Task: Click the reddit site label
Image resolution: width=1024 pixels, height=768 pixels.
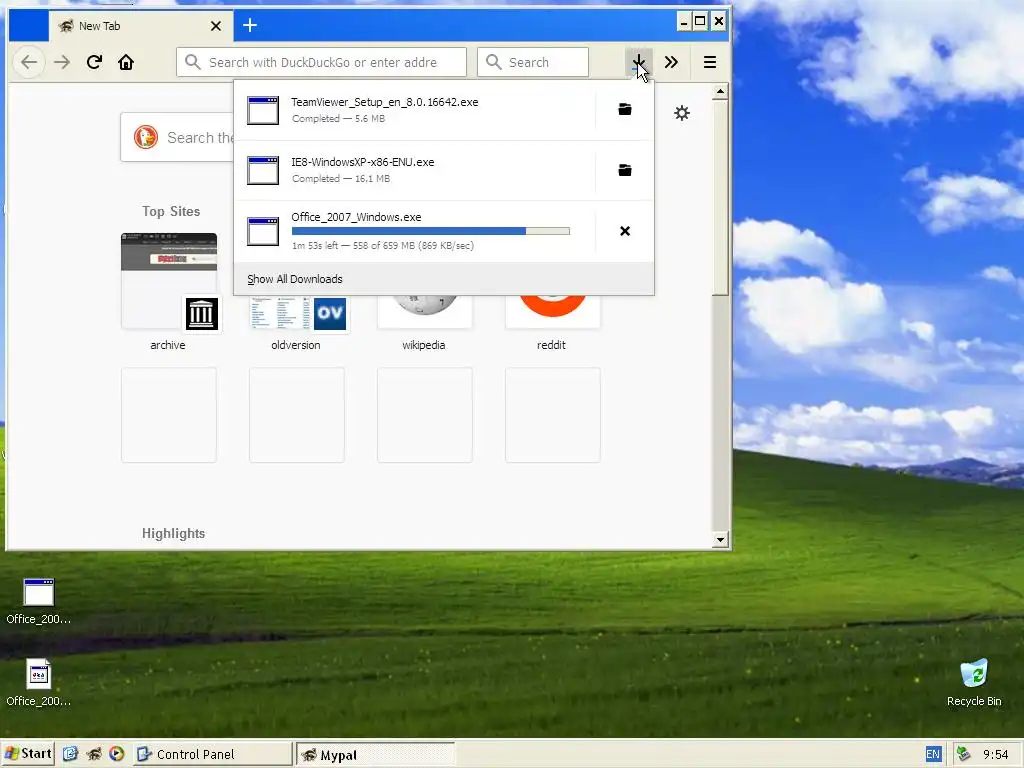Action: point(551,345)
